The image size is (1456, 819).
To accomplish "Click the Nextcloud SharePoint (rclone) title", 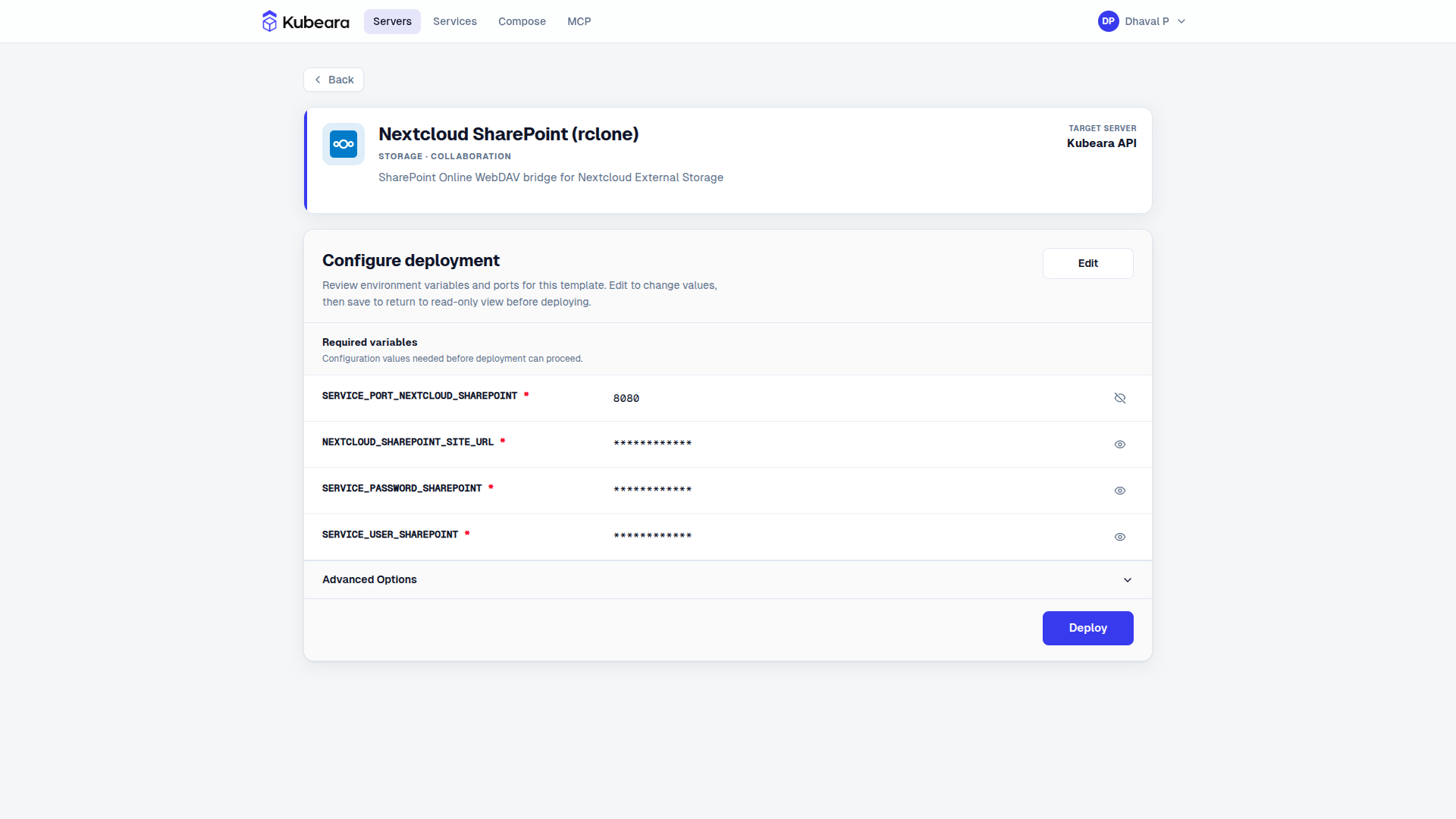I will pos(509,134).
